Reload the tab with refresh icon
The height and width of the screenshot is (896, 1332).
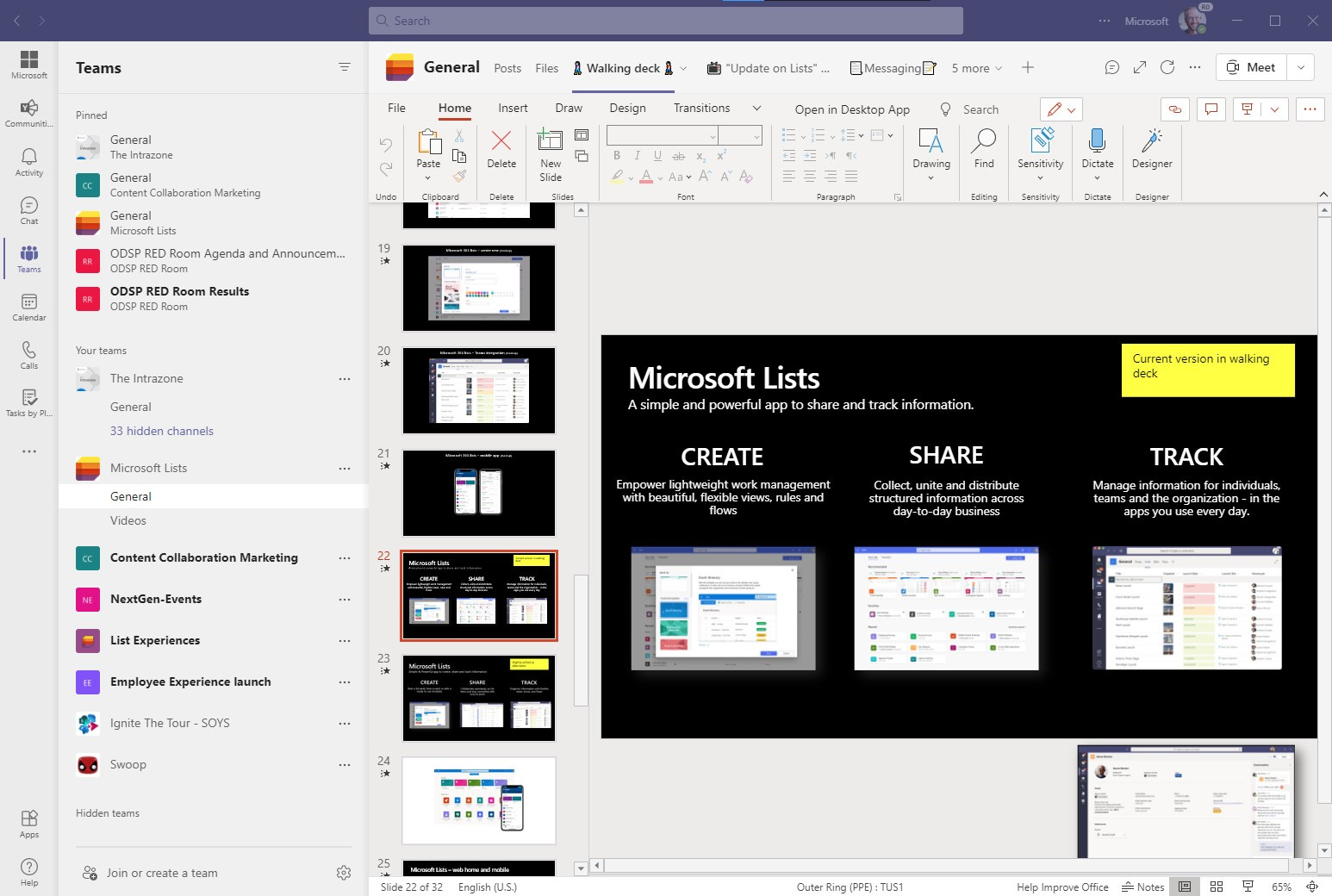pos(1167,67)
